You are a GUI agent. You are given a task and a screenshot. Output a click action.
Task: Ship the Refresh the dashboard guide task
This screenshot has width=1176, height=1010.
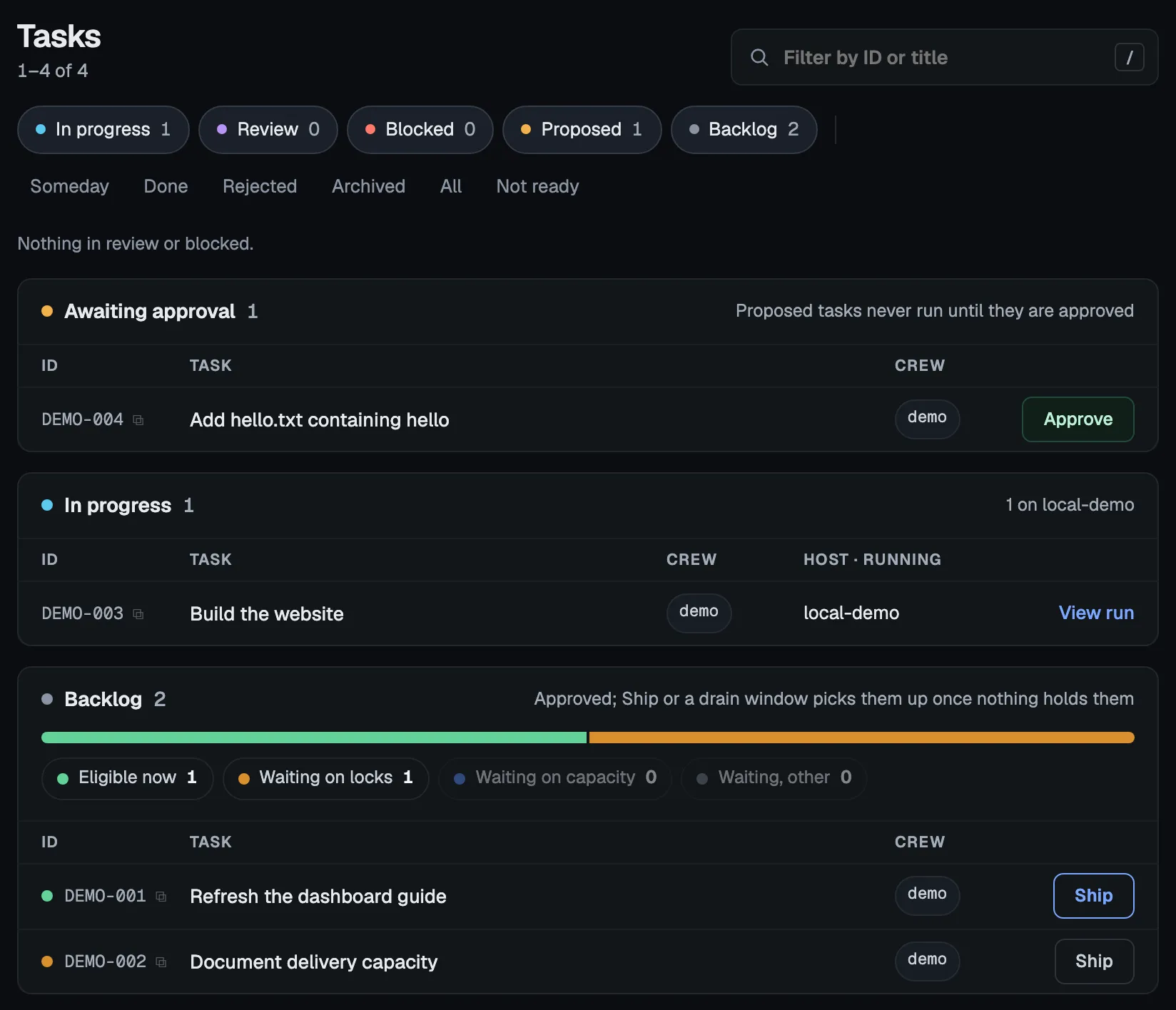click(x=1094, y=896)
